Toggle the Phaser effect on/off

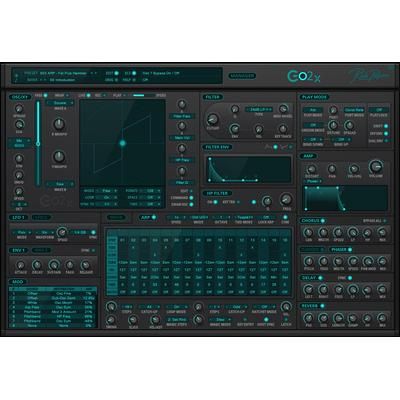coord(350,249)
